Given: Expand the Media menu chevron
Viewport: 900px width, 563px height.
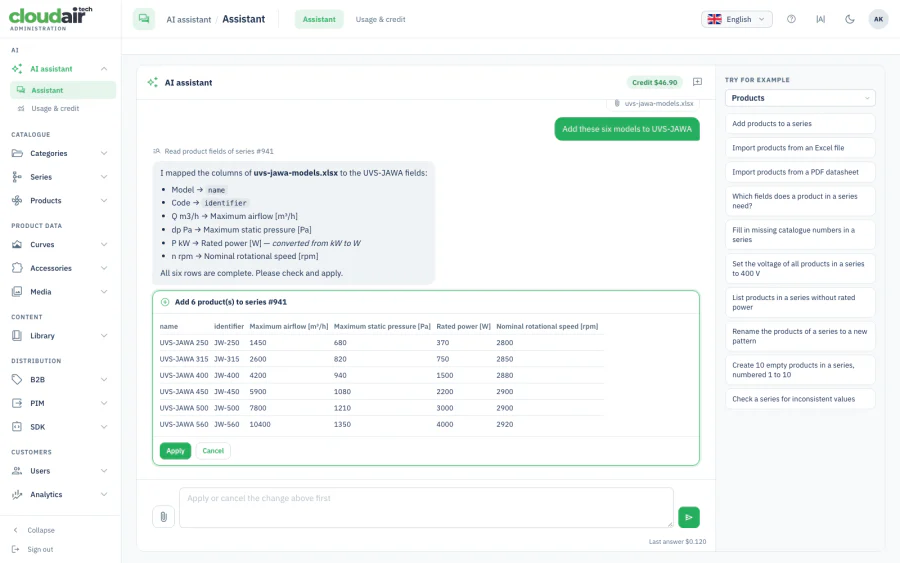Looking at the screenshot, I should pos(104,292).
